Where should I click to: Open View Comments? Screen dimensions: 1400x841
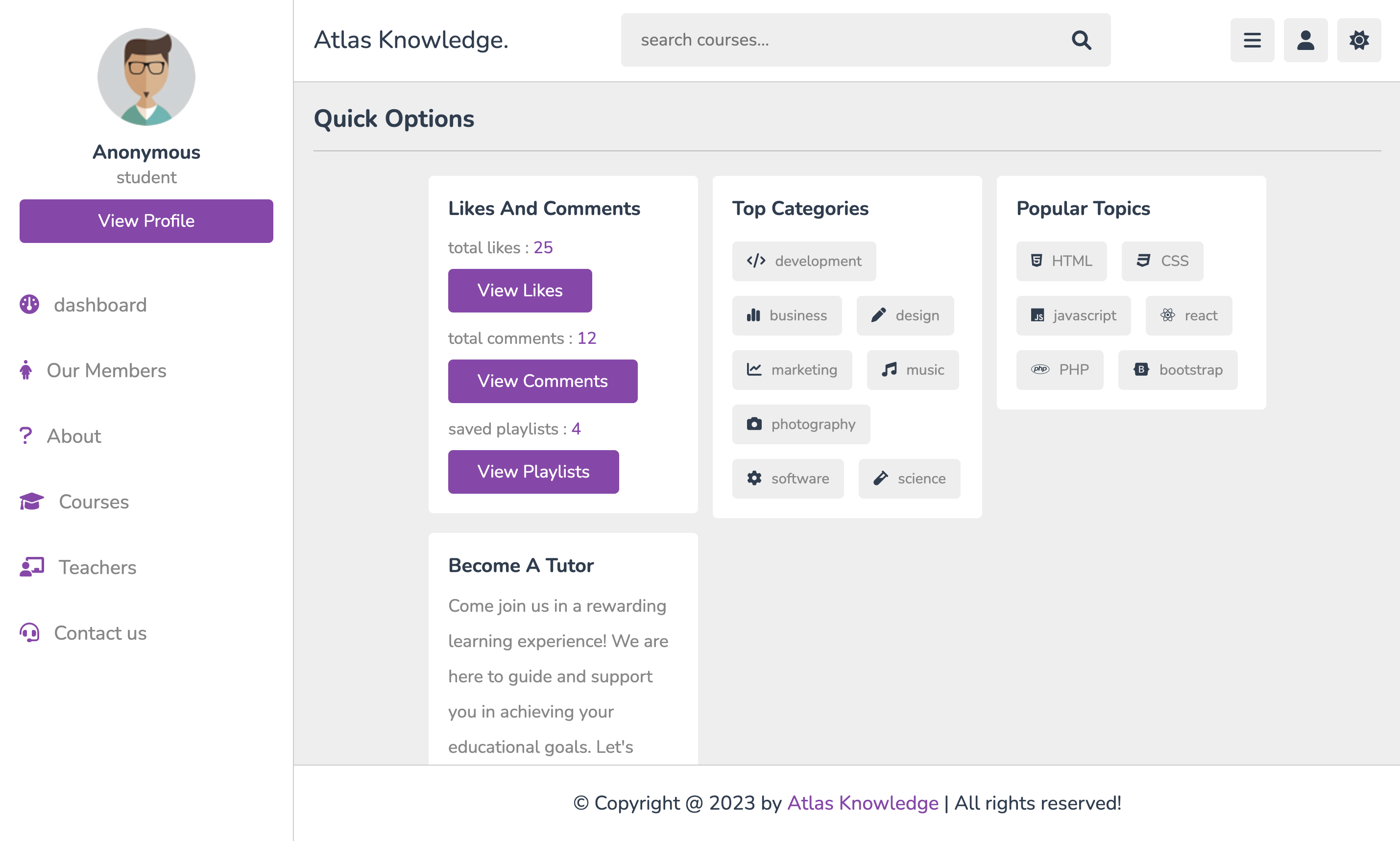tap(542, 381)
